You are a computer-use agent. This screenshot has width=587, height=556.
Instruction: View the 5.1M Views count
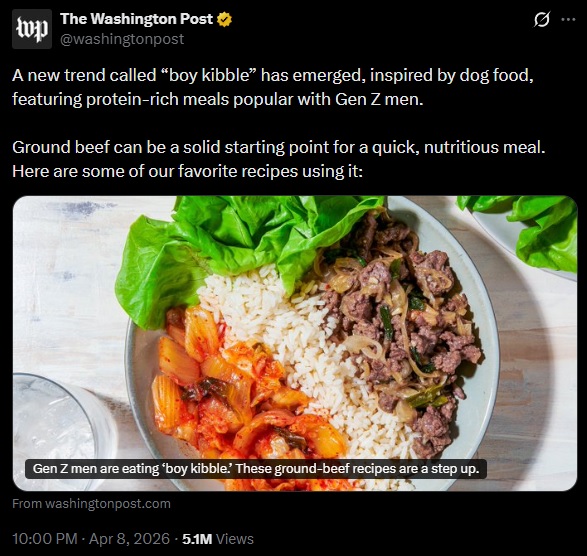(218, 539)
